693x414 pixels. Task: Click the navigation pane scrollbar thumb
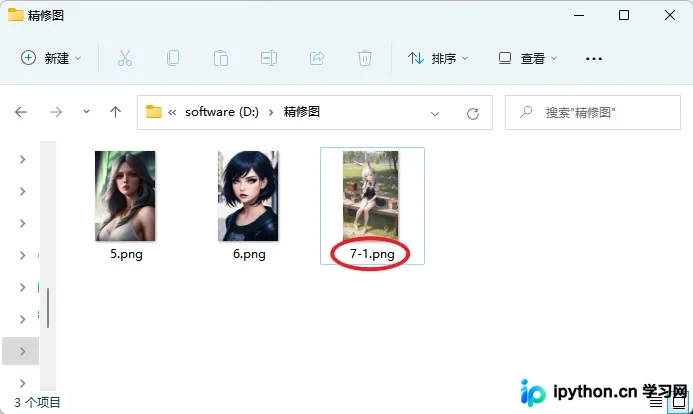click(48, 308)
